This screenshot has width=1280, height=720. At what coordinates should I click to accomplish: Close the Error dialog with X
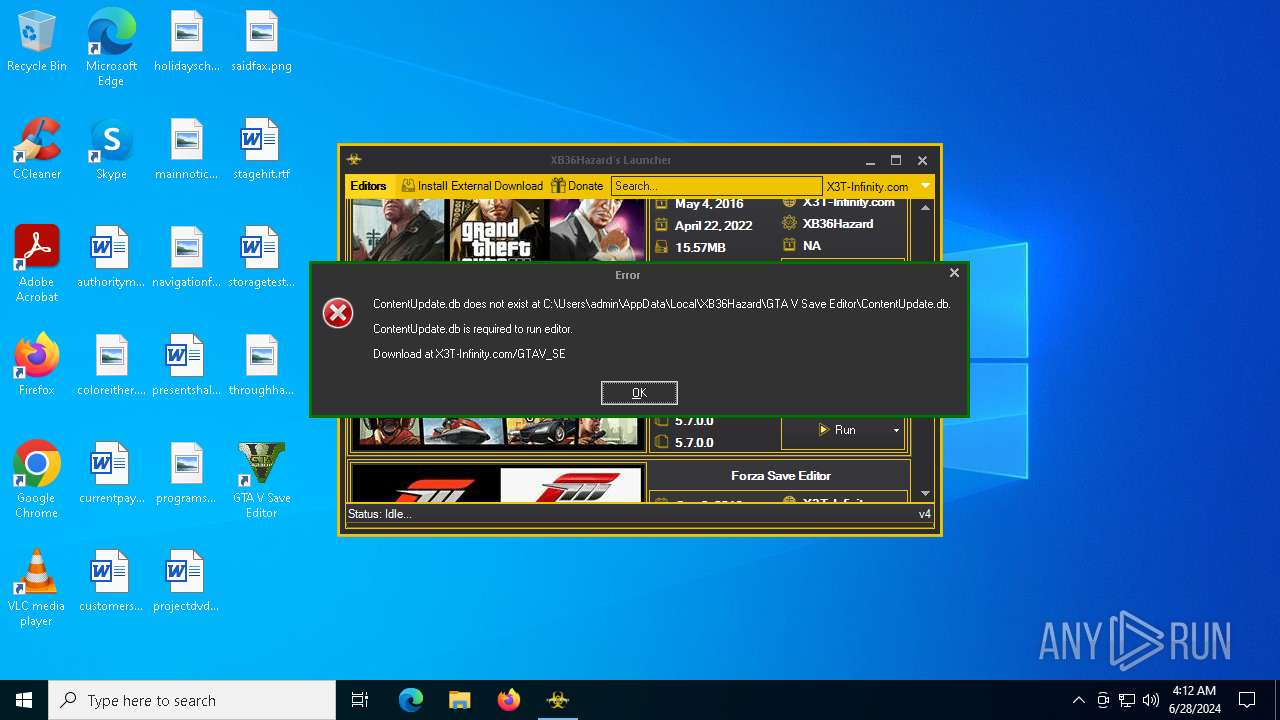[954, 272]
